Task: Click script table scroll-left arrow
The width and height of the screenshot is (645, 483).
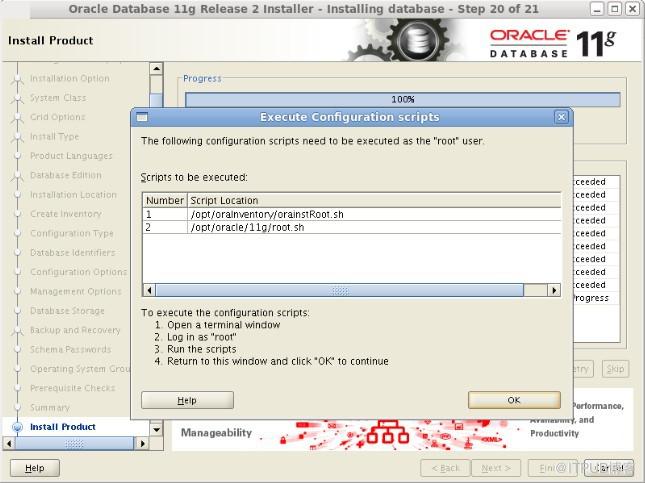Action: pos(149,290)
